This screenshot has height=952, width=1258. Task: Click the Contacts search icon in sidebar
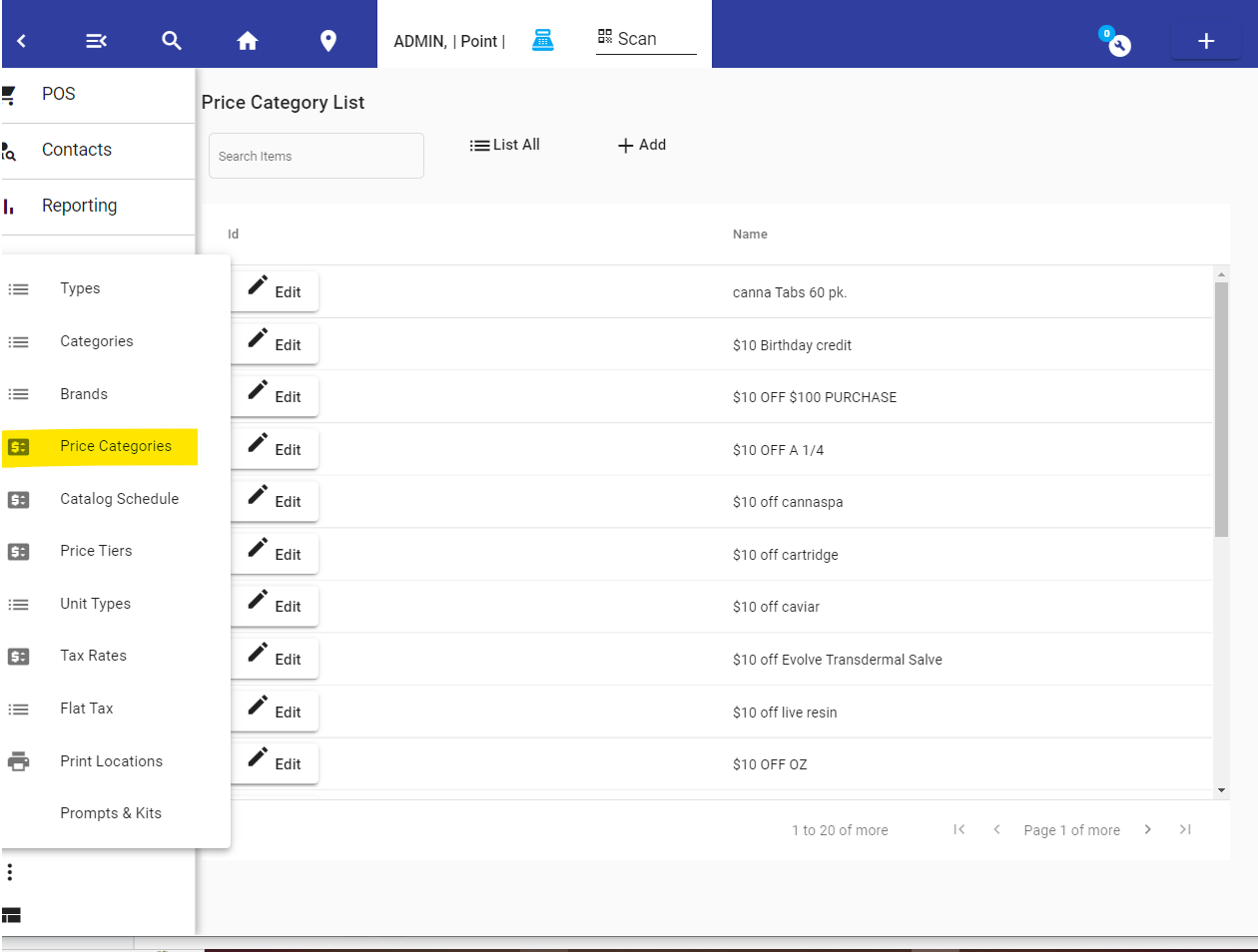coord(9,151)
